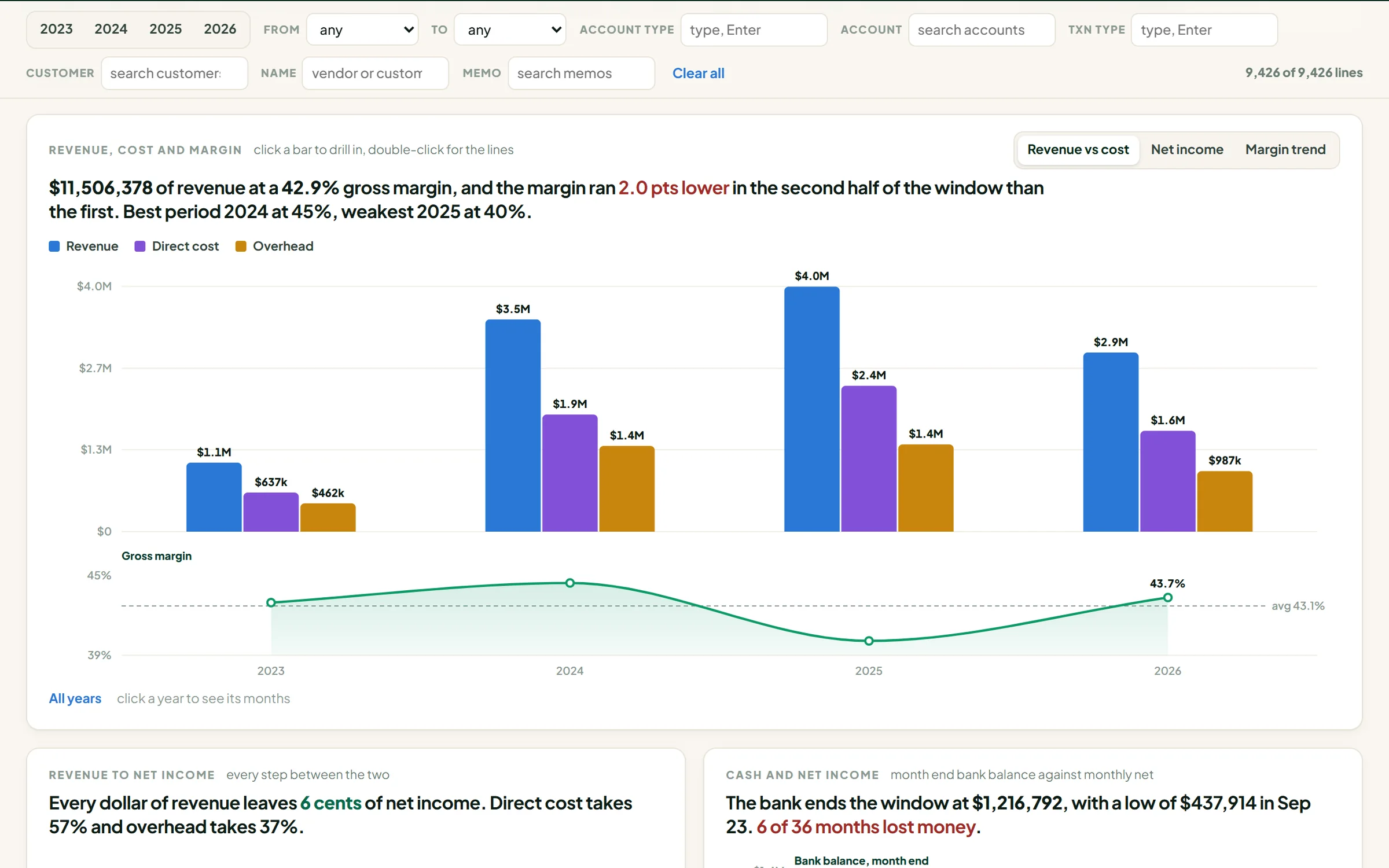
Task: Click the 2025 gross margin low point
Action: [x=869, y=641]
